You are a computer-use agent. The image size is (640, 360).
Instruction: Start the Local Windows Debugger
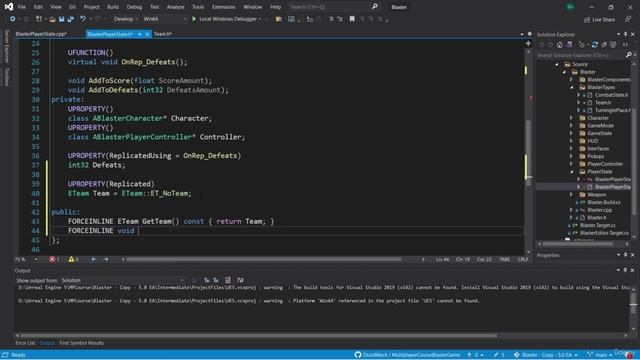[227, 19]
